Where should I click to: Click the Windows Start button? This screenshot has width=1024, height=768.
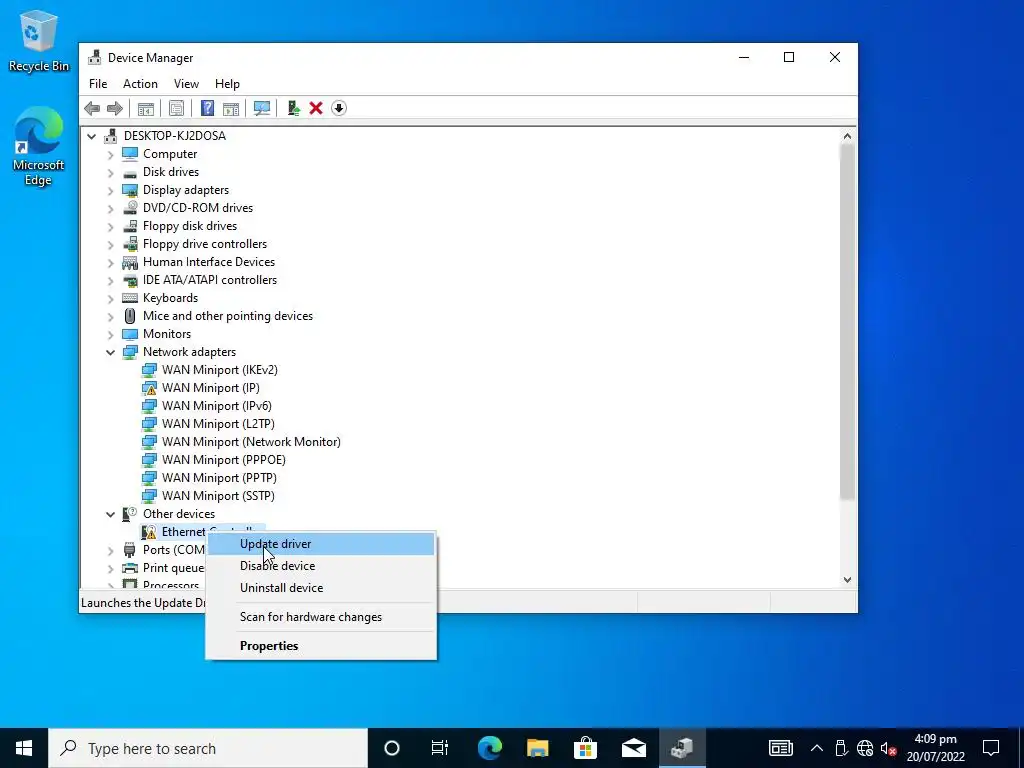coord(24,748)
